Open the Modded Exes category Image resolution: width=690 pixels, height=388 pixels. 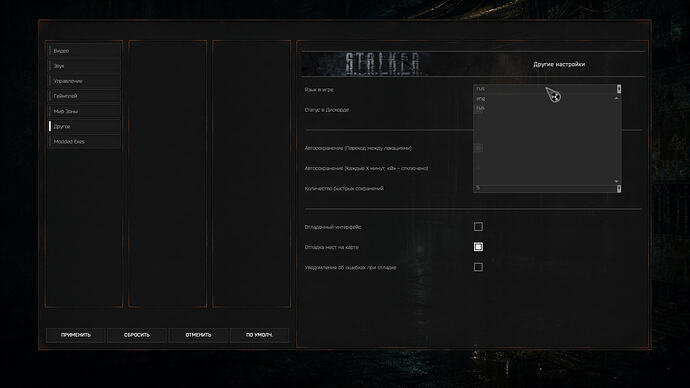click(84, 142)
